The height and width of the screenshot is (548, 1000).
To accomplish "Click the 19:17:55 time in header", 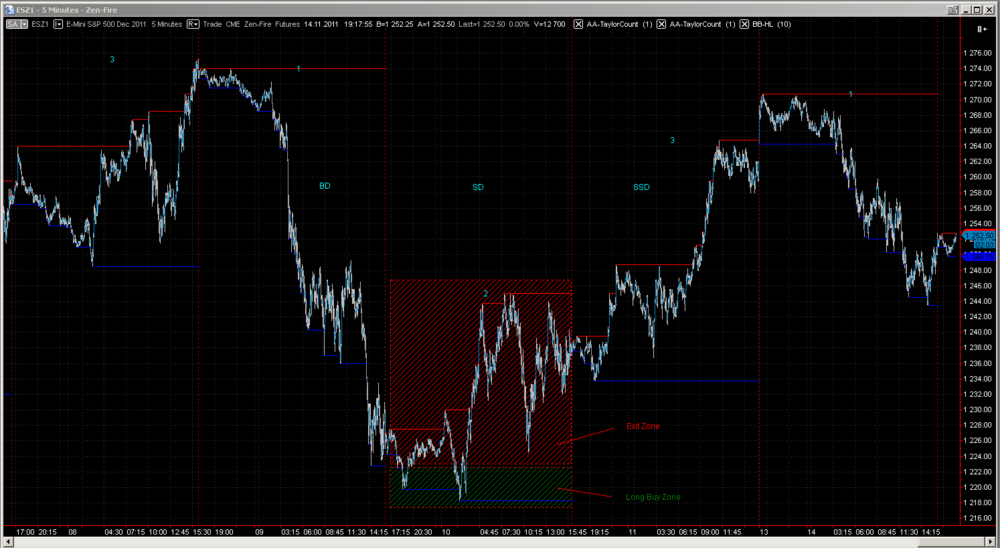I will (x=358, y=24).
